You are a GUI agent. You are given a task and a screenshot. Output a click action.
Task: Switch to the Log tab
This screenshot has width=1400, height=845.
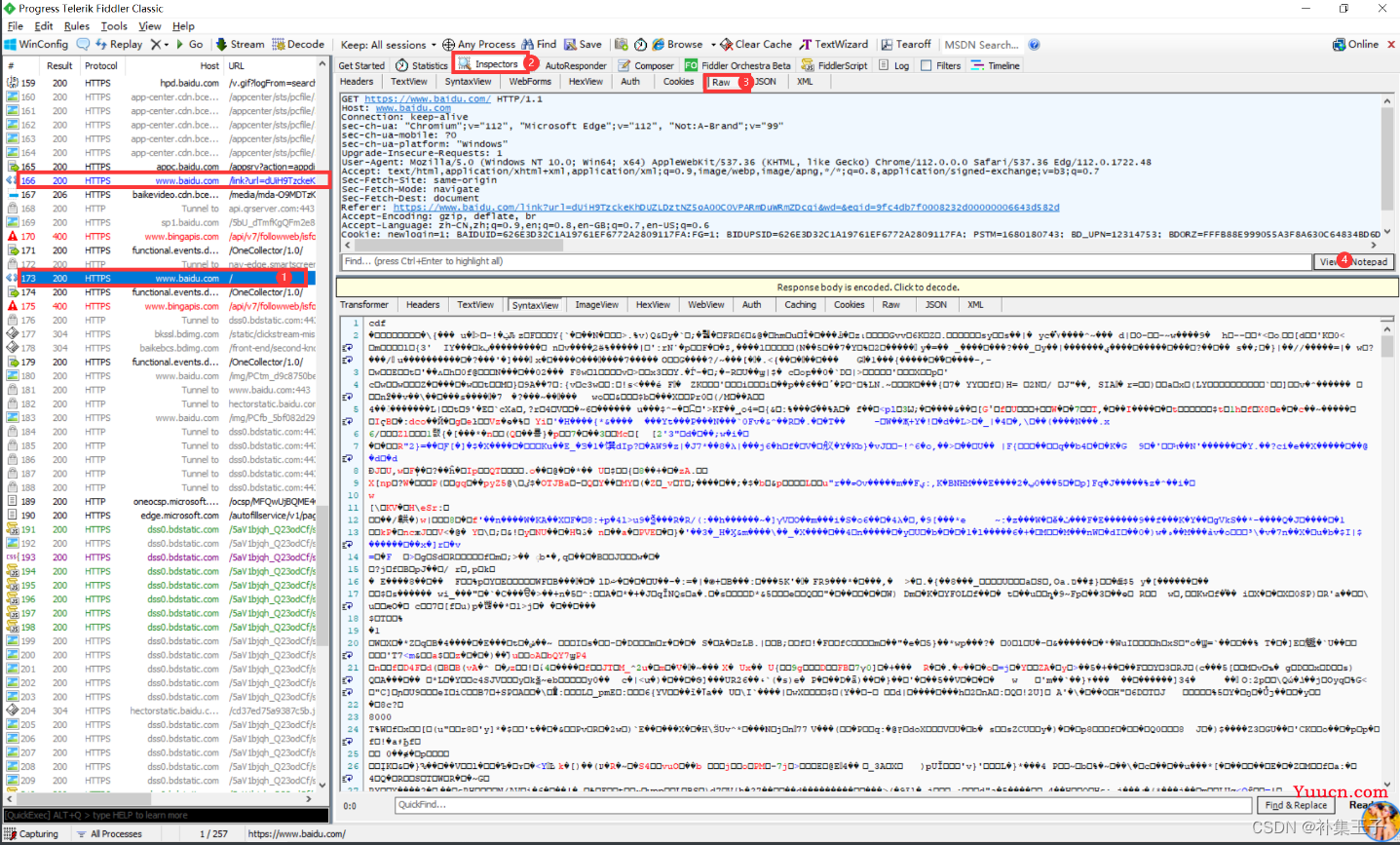[894, 65]
